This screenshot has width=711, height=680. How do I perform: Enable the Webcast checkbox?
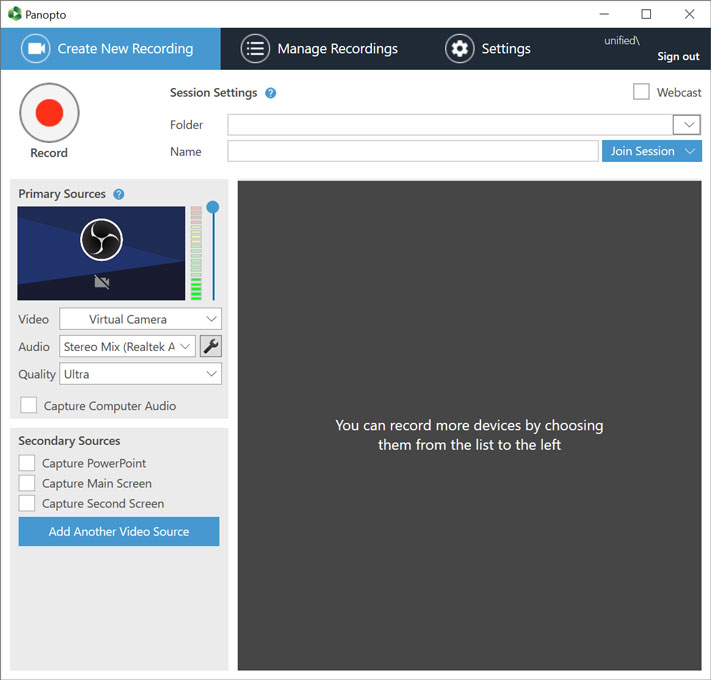(641, 92)
